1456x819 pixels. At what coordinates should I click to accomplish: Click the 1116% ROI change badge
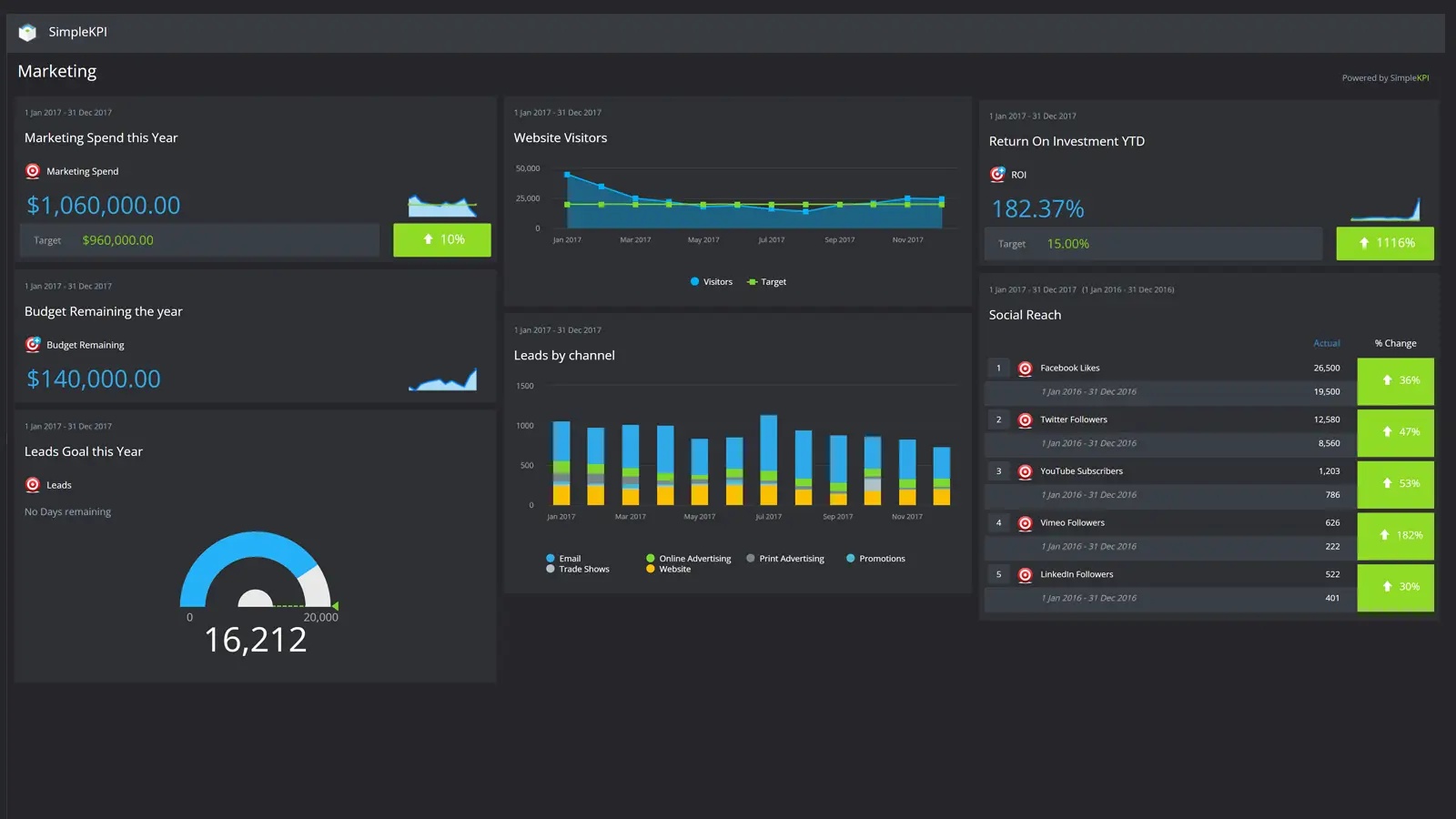click(1384, 244)
